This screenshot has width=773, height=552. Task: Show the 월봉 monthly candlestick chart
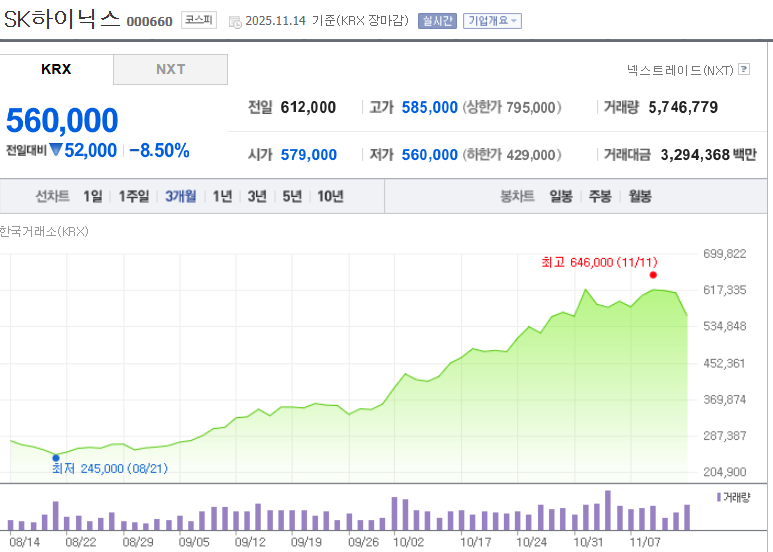click(x=640, y=196)
